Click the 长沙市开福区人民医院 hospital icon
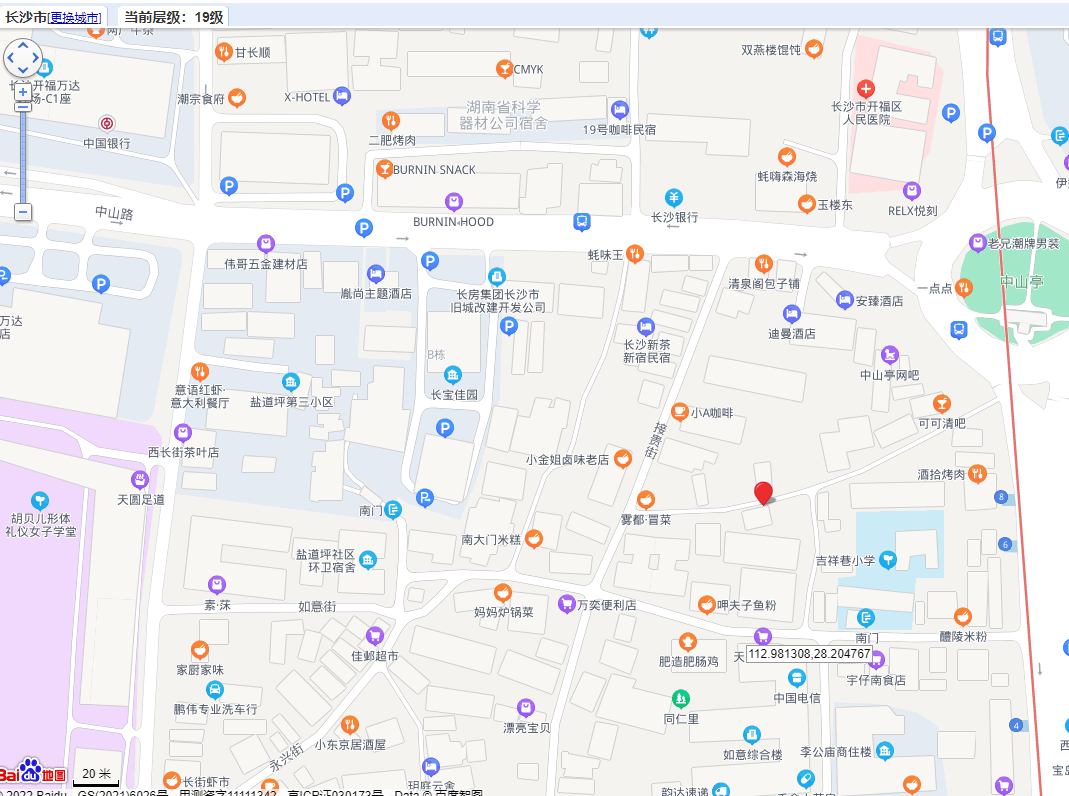 coord(865,89)
